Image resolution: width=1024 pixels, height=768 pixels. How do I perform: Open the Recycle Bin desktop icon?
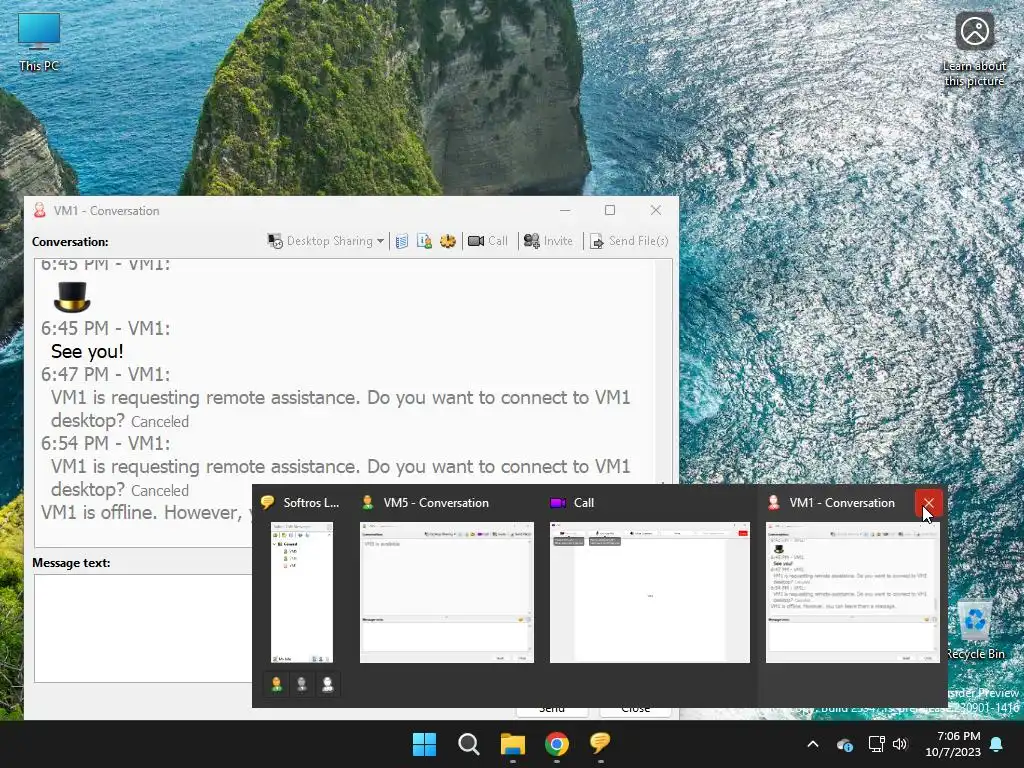[x=975, y=630]
